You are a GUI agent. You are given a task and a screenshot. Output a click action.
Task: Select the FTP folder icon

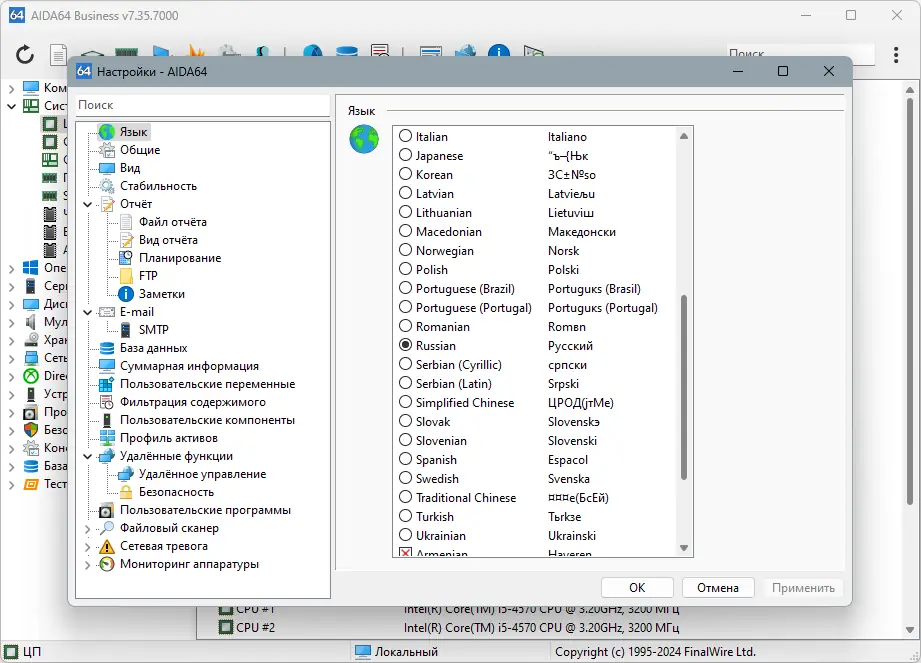pos(126,276)
